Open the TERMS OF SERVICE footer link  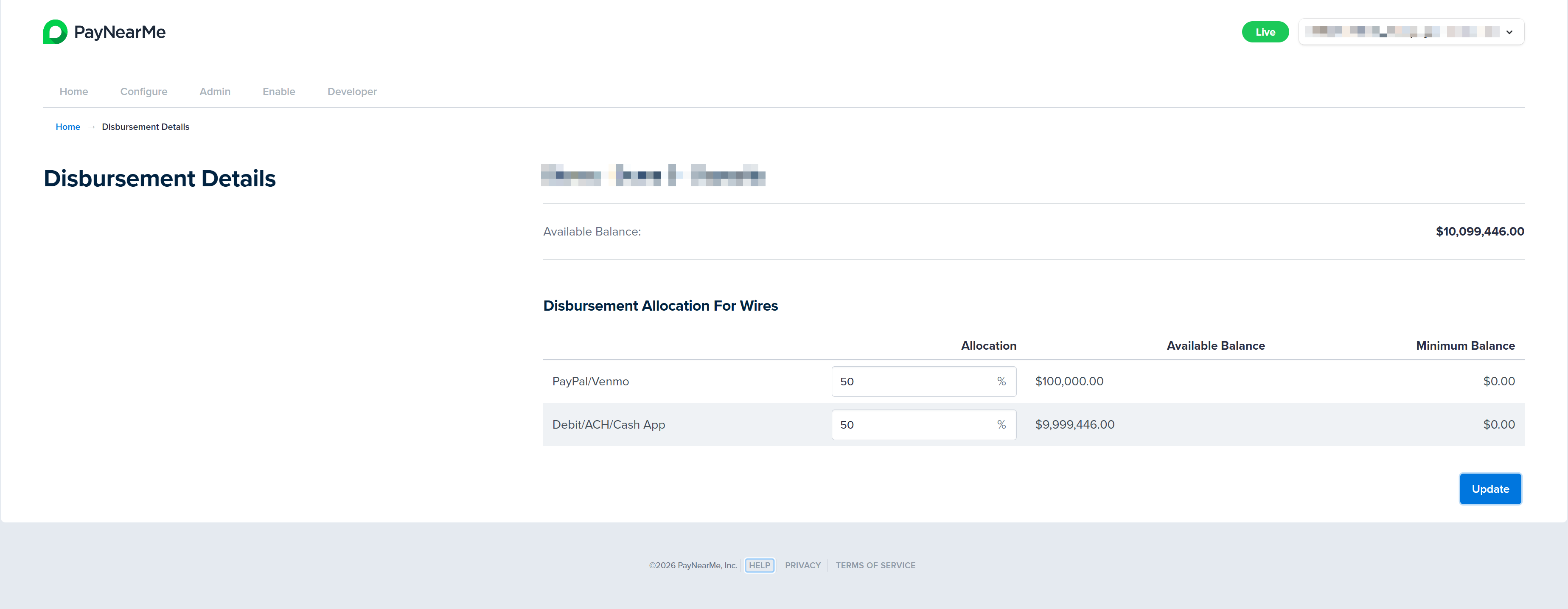[x=875, y=565]
